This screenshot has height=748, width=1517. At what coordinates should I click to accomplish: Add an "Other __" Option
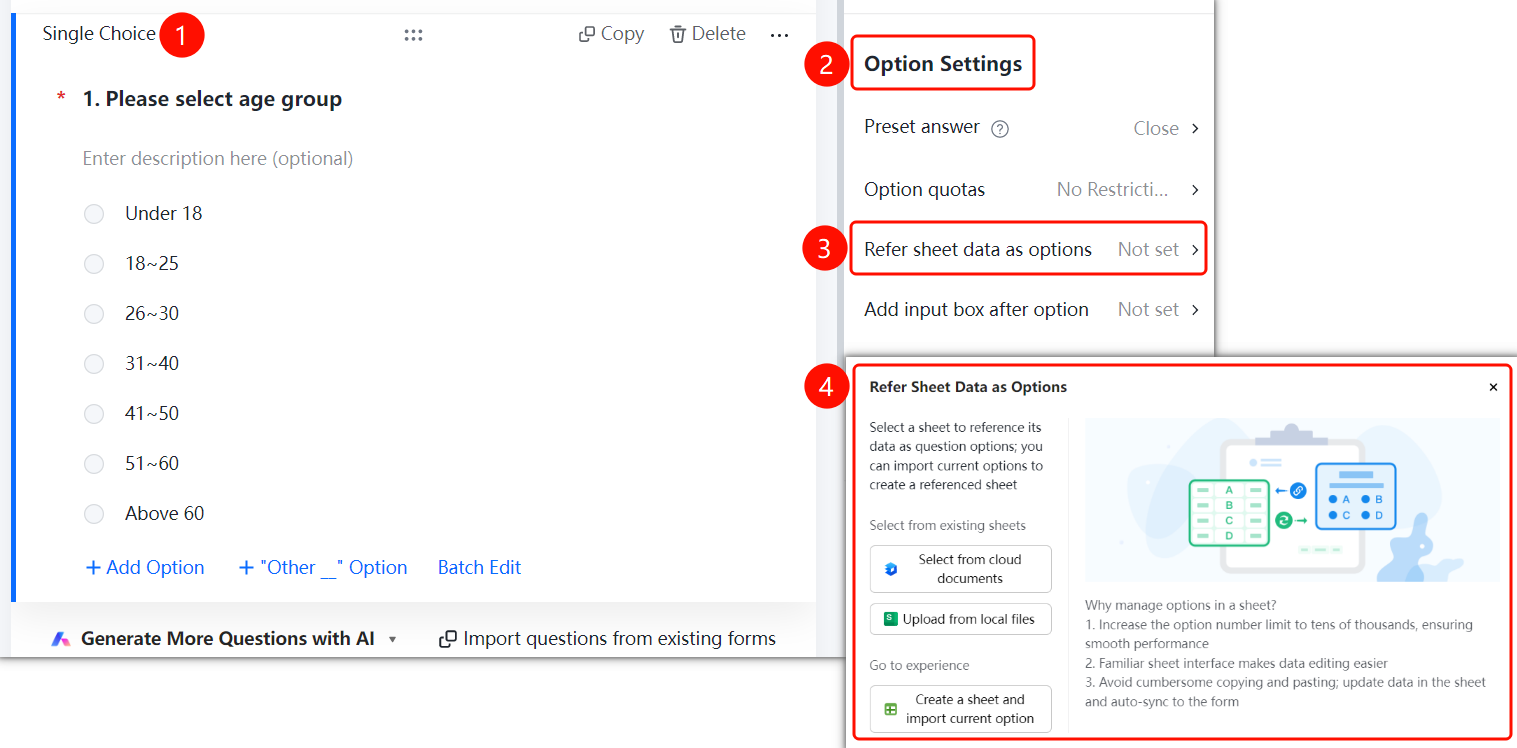tap(323, 568)
